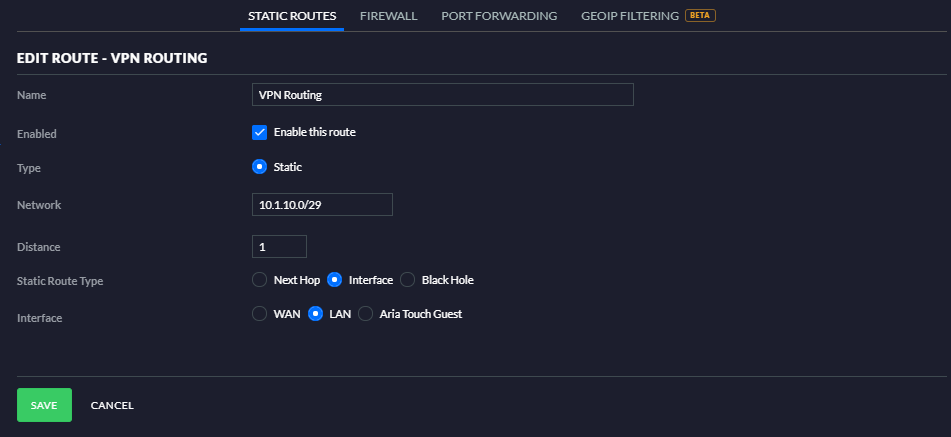Choose the LAN interface radio button

coord(315,314)
